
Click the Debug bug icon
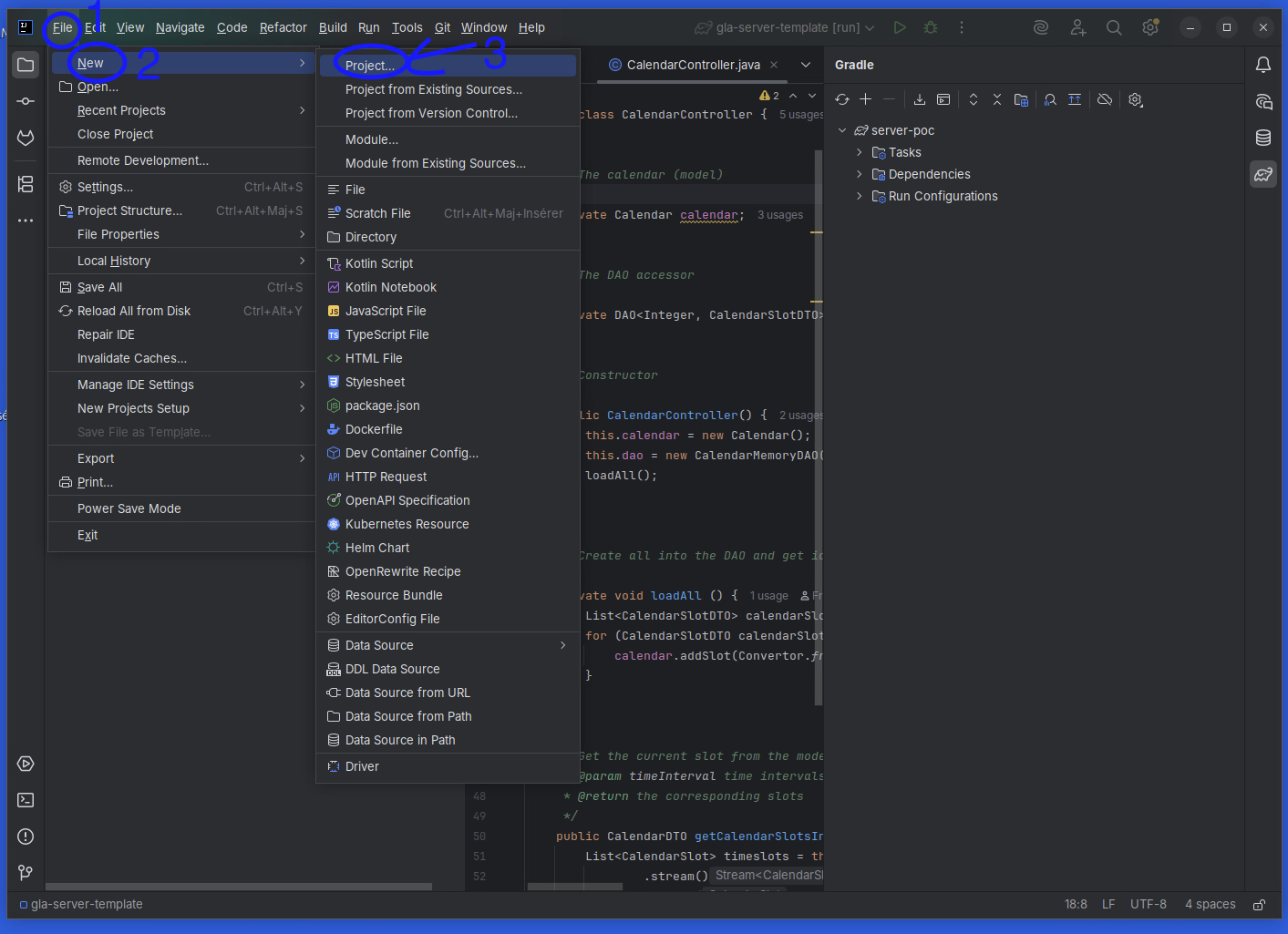[x=931, y=27]
